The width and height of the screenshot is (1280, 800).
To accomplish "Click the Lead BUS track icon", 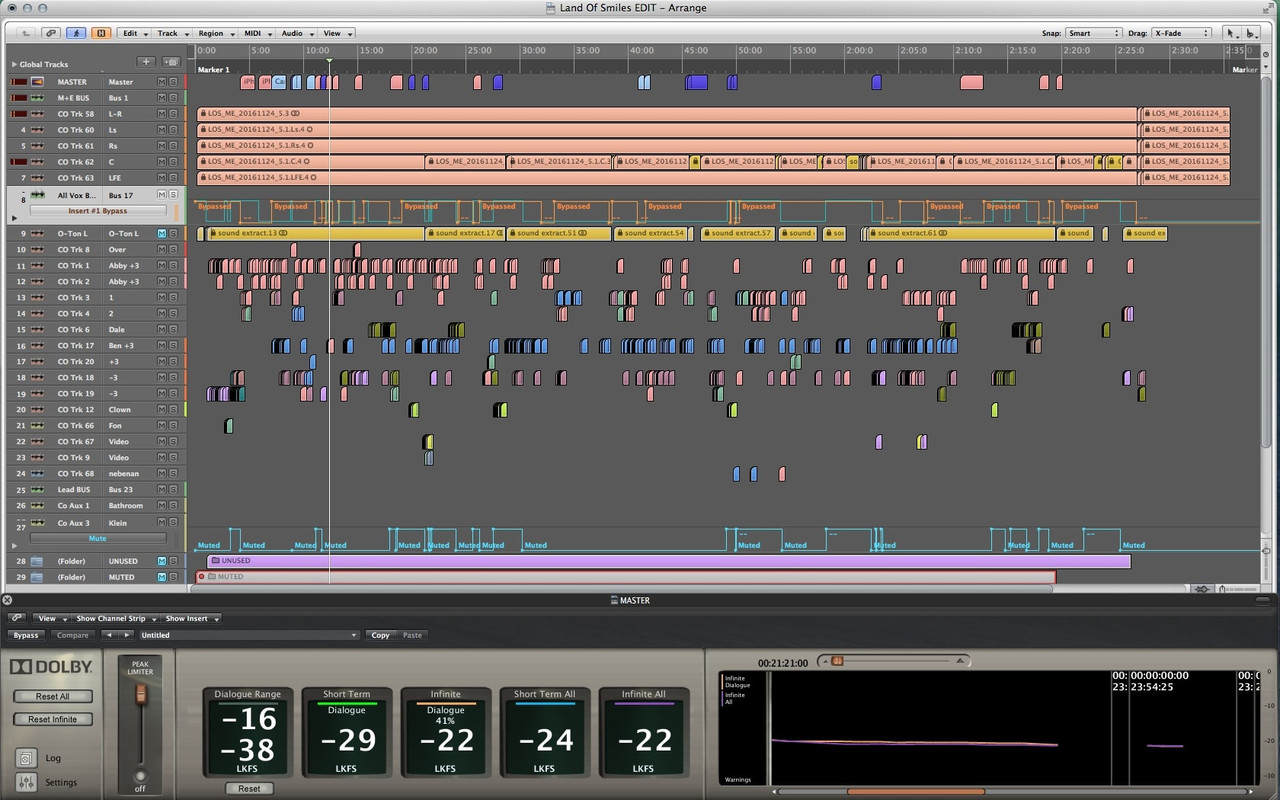I will tap(38, 490).
